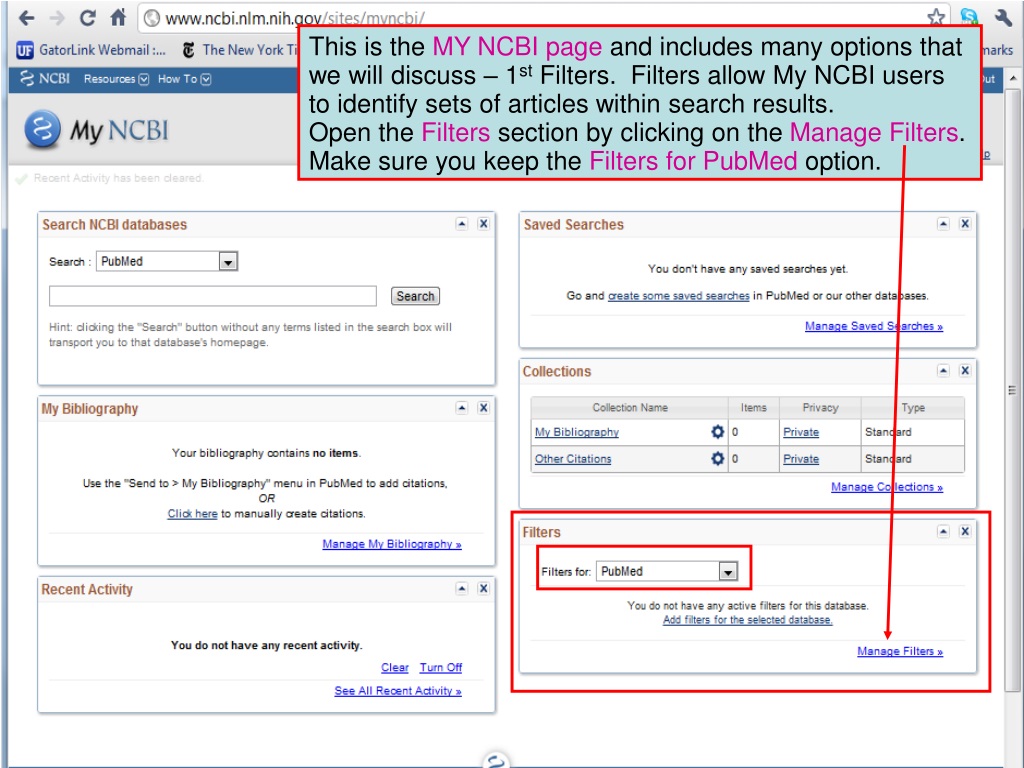The height and width of the screenshot is (768, 1024).
Task: Click the Privacy column header
Action: coord(820,408)
